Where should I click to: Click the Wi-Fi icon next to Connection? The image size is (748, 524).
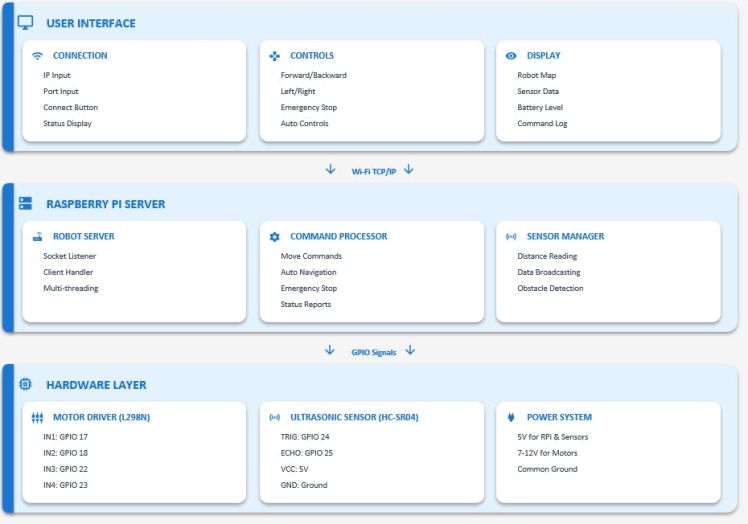click(37, 56)
